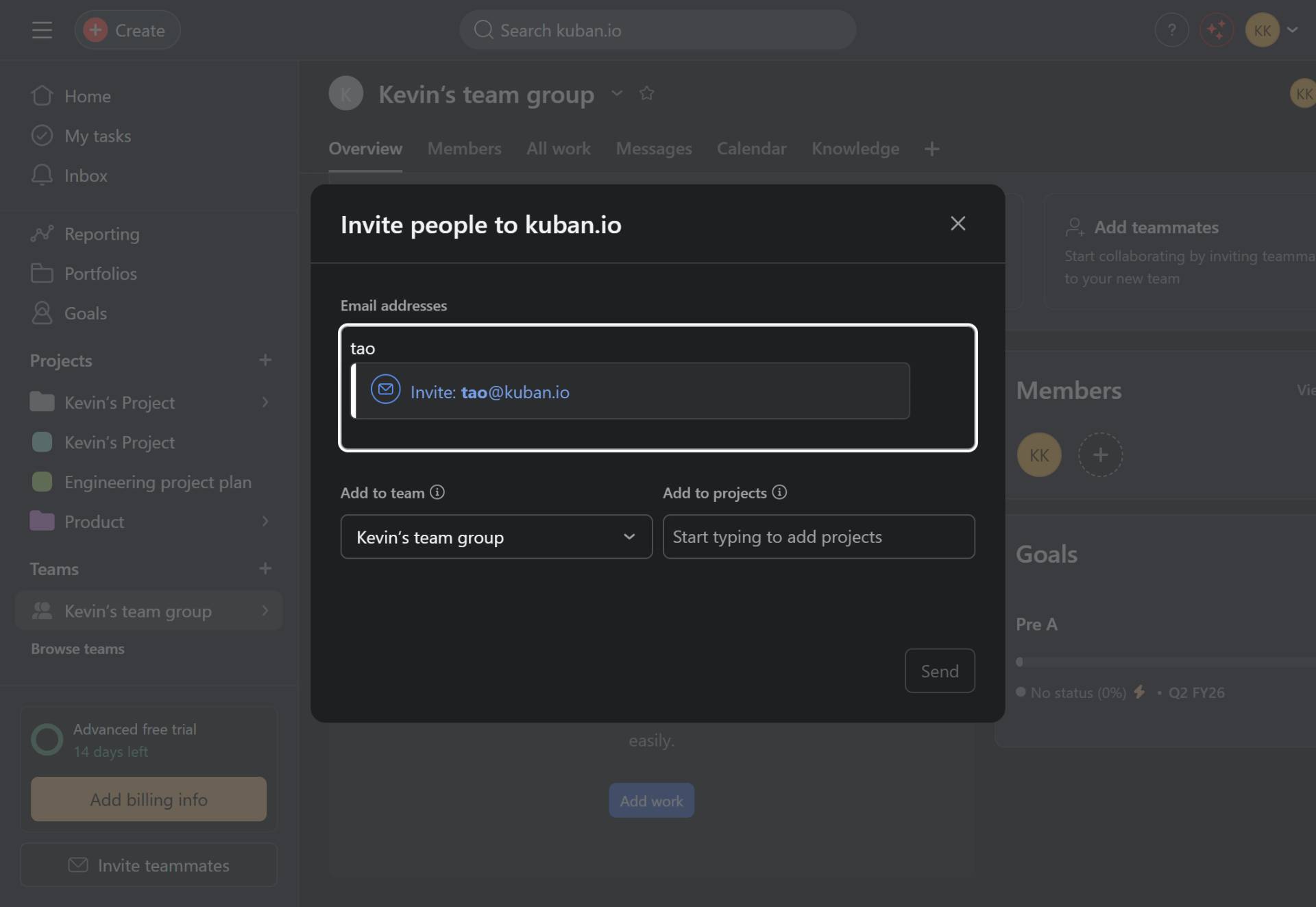Click the info icon next to Add to projects
Viewport: 1316px width, 907px height.
point(779,492)
